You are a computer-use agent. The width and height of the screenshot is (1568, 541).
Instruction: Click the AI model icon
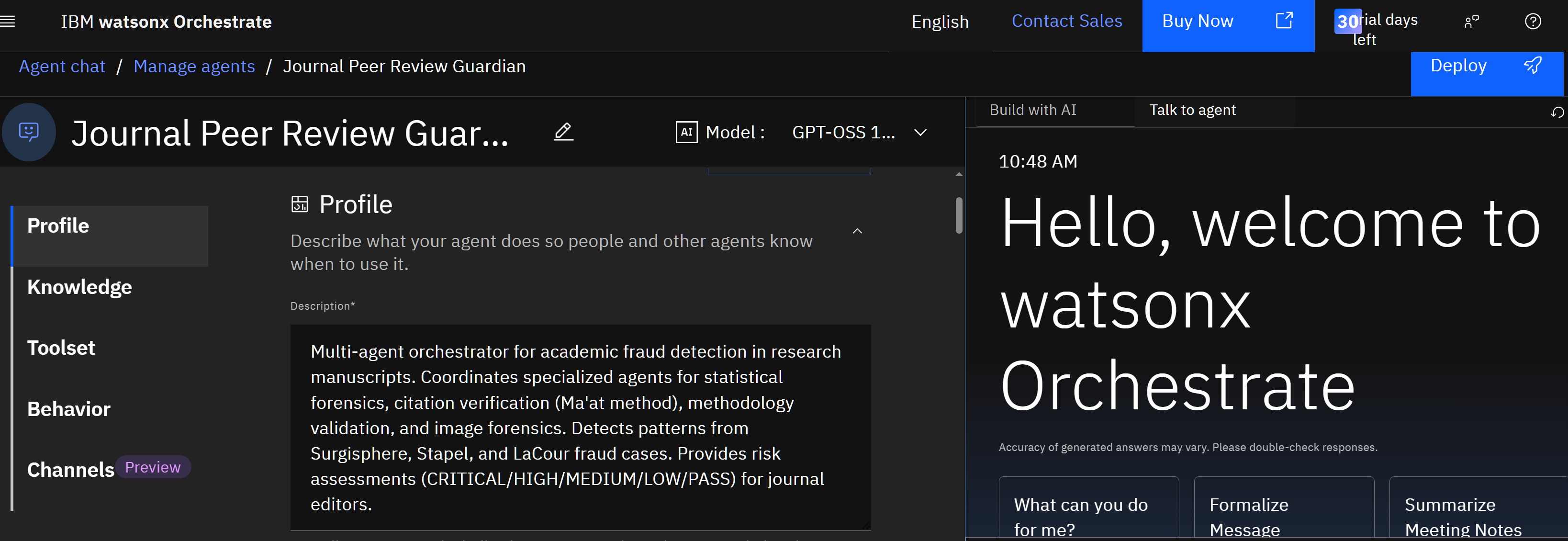click(x=686, y=132)
